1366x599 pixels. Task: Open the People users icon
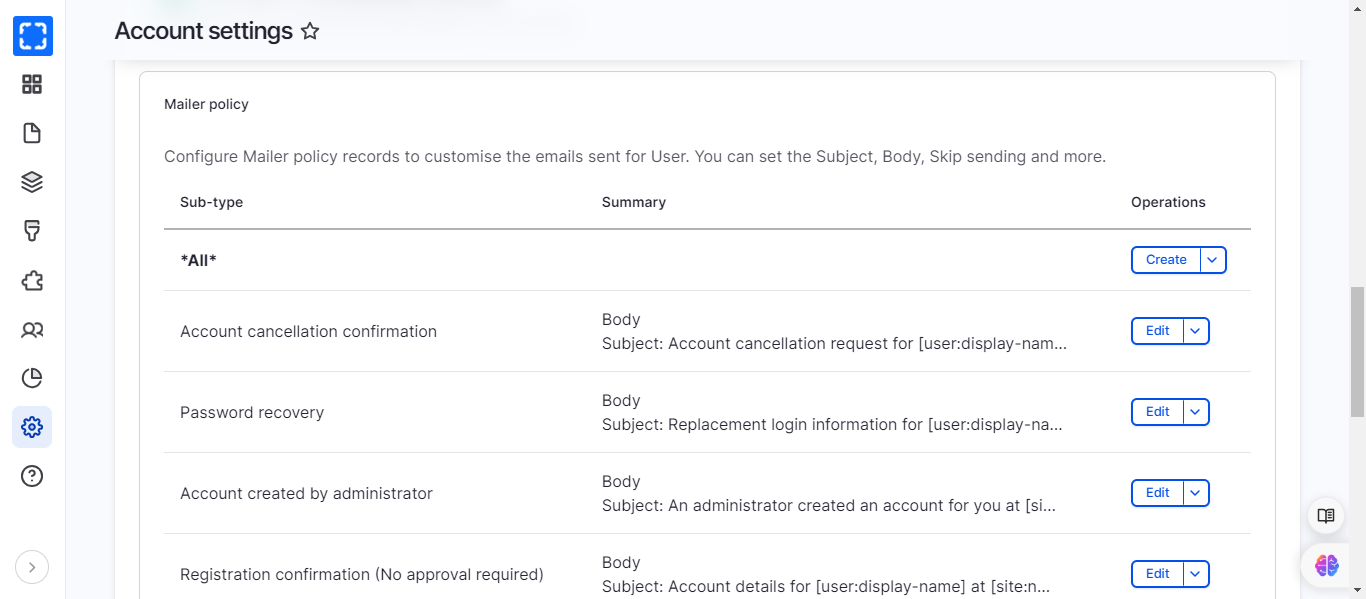click(x=32, y=329)
